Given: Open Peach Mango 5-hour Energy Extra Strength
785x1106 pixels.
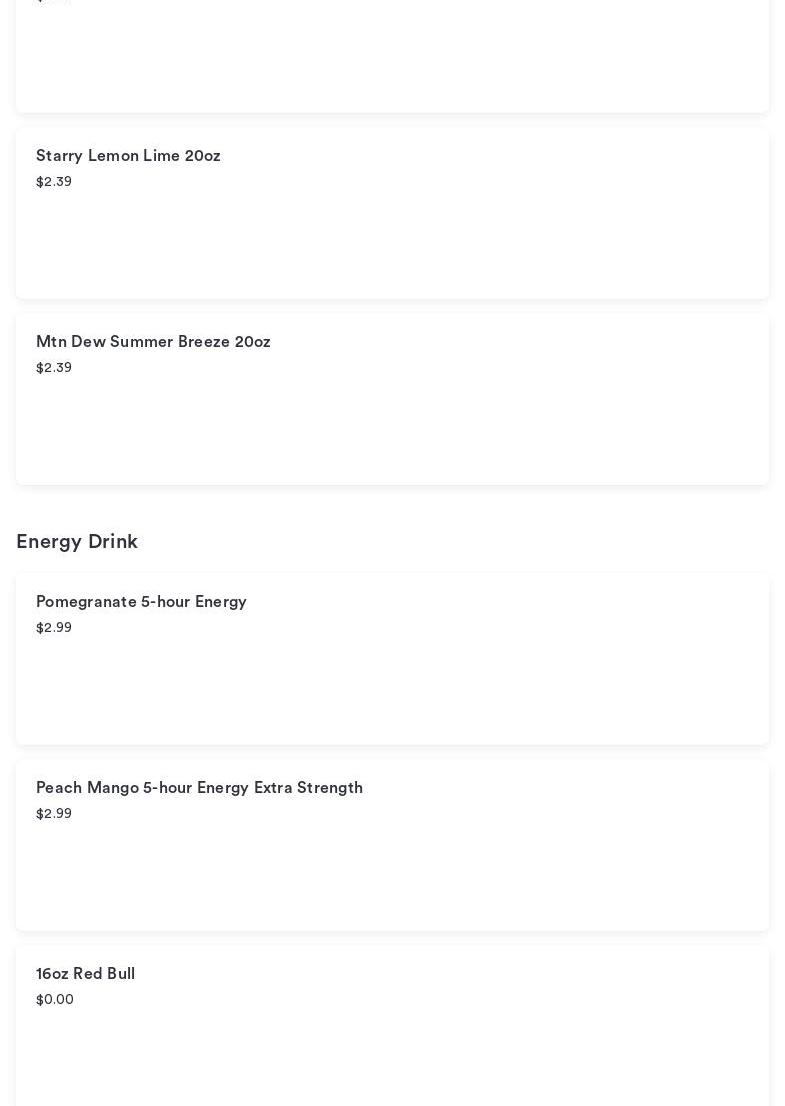Looking at the screenshot, I should pyautogui.click(x=199, y=788).
